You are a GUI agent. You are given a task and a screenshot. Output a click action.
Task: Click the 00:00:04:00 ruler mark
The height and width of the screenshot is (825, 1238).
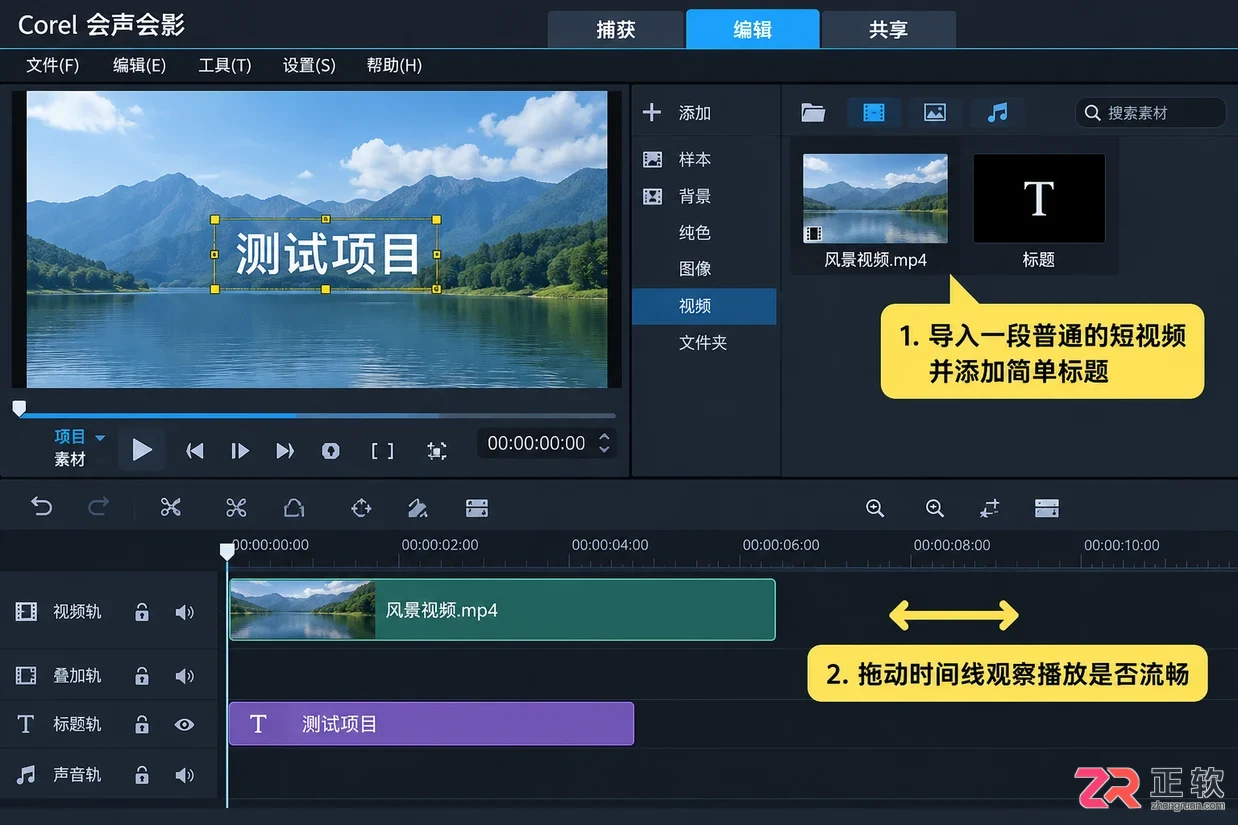pos(610,545)
